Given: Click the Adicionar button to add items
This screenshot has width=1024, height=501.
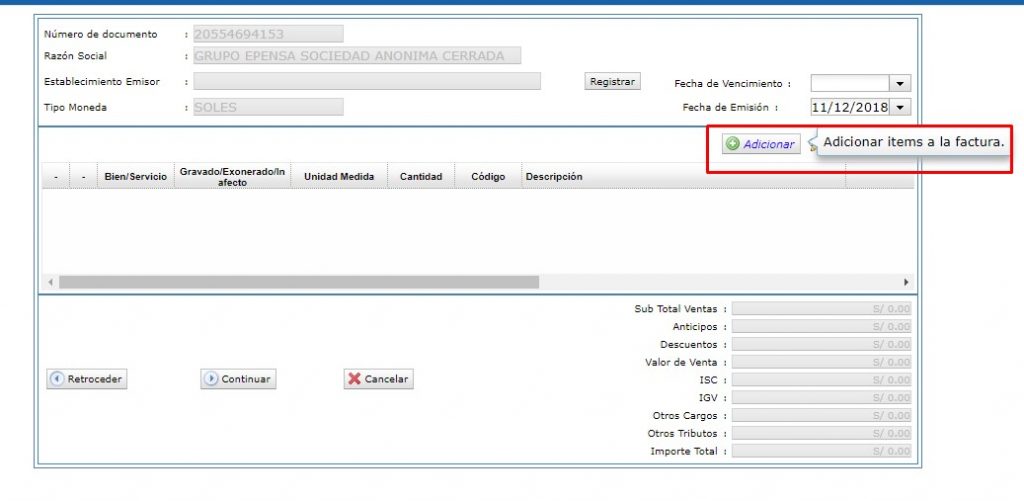Looking at the screenshot, I should click(761, 144).
